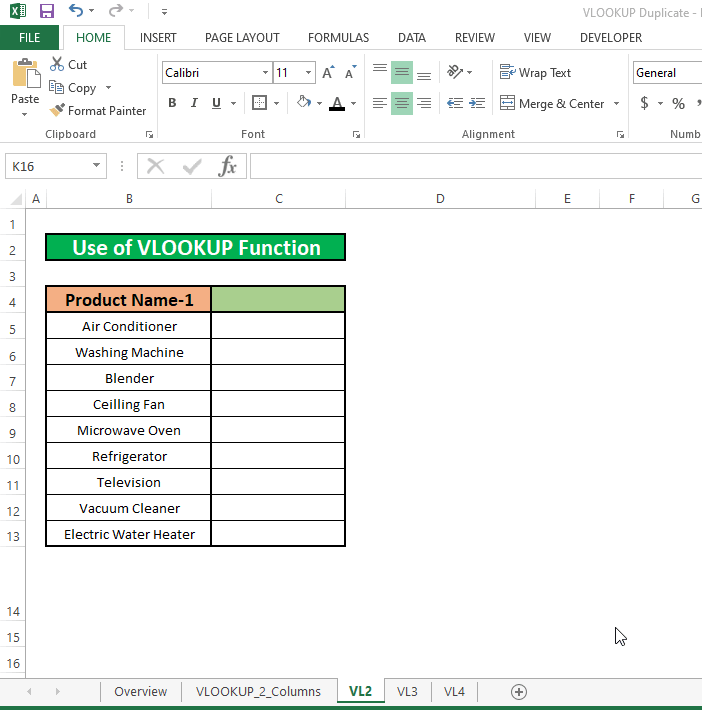Open the font name Calibri dropdown
This screenshot has width=702, height=710.
265,72
